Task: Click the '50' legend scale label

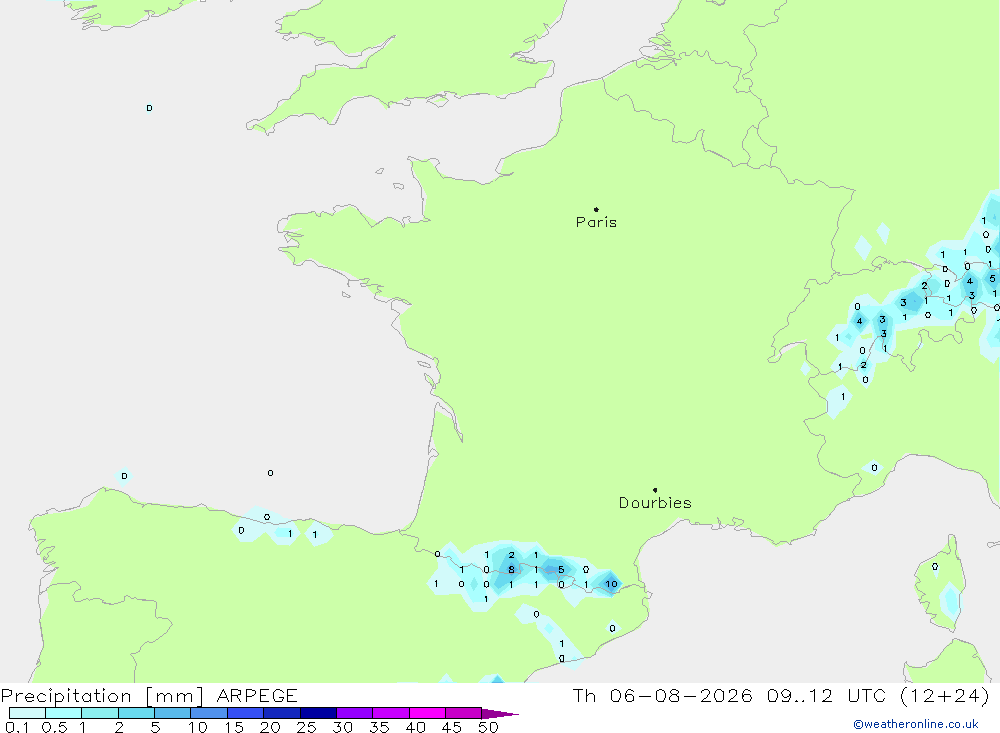Action: [x=488, y=727]
